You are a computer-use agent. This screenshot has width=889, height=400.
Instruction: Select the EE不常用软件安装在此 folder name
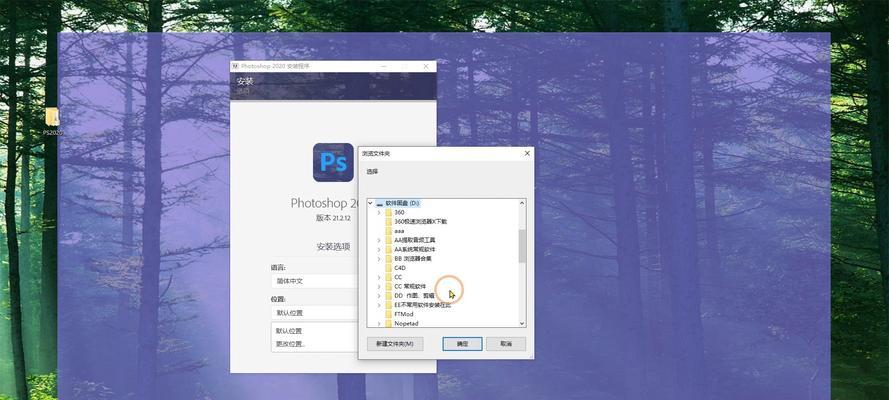[x=422, y=305]
